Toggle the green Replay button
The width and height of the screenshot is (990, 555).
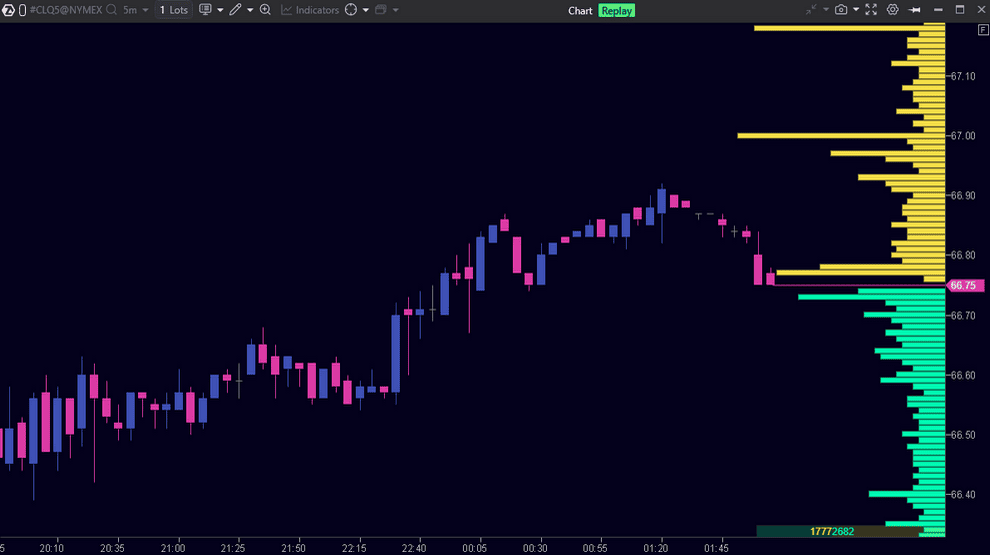coord(616,11)
